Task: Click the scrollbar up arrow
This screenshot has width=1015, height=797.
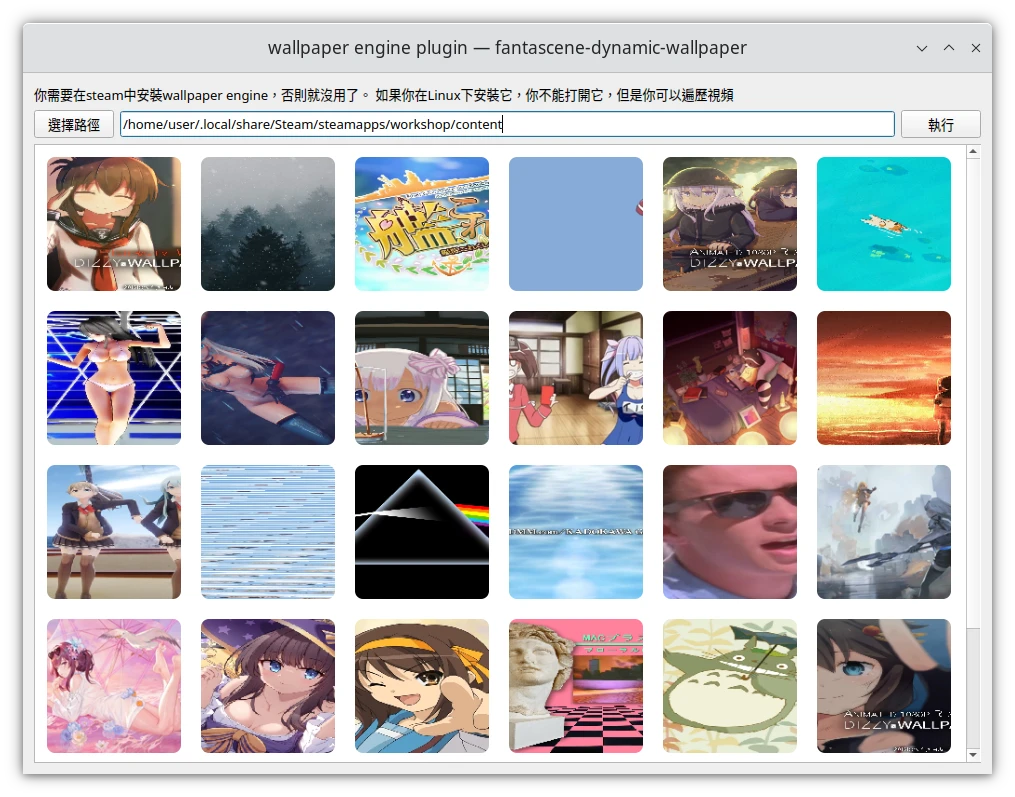Action: (x=973, y=152)
